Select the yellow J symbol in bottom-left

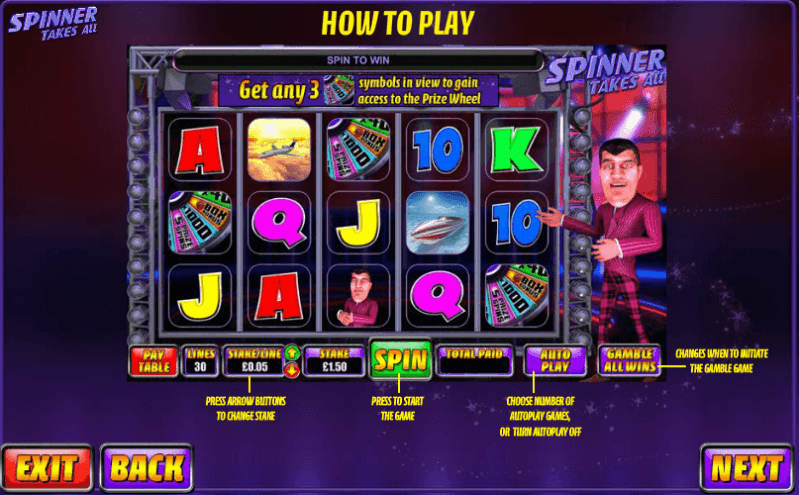[199, 296]
